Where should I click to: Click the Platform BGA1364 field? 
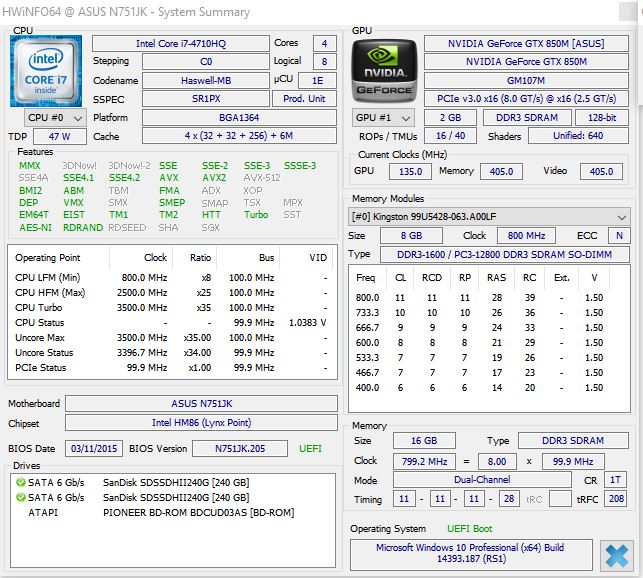pos(239,118)
